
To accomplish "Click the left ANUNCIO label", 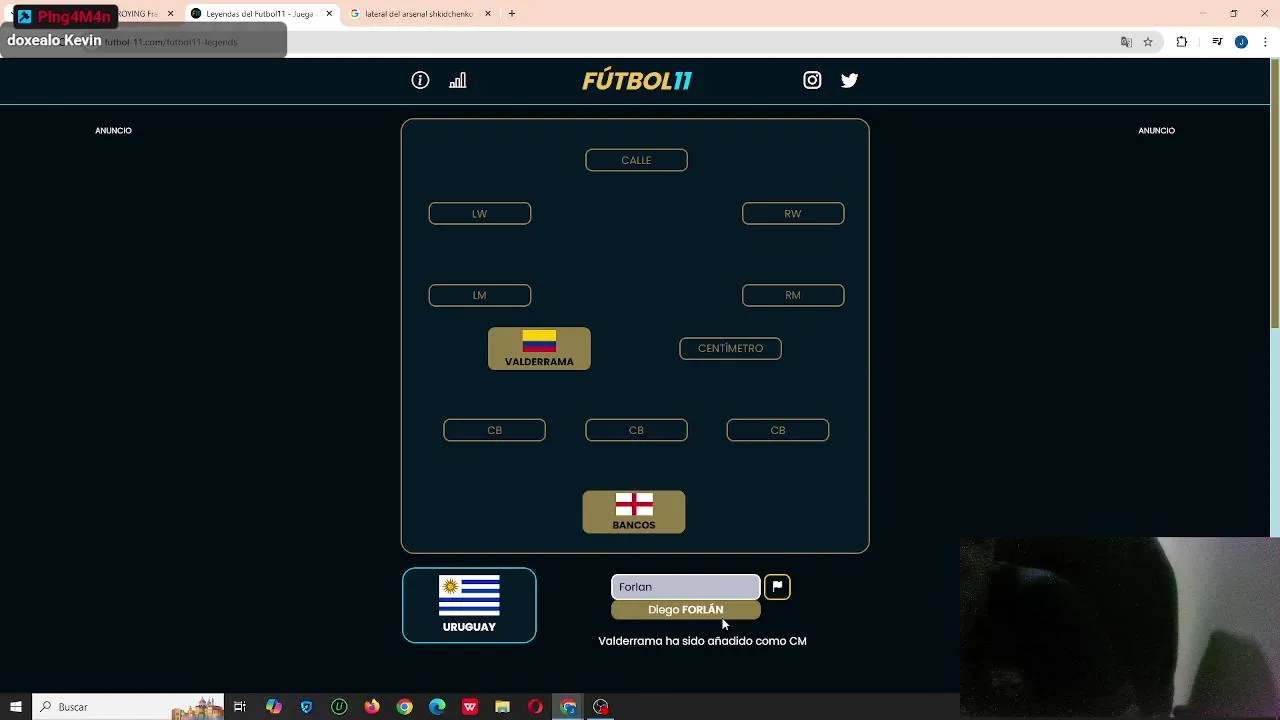I will click(113, 131).
